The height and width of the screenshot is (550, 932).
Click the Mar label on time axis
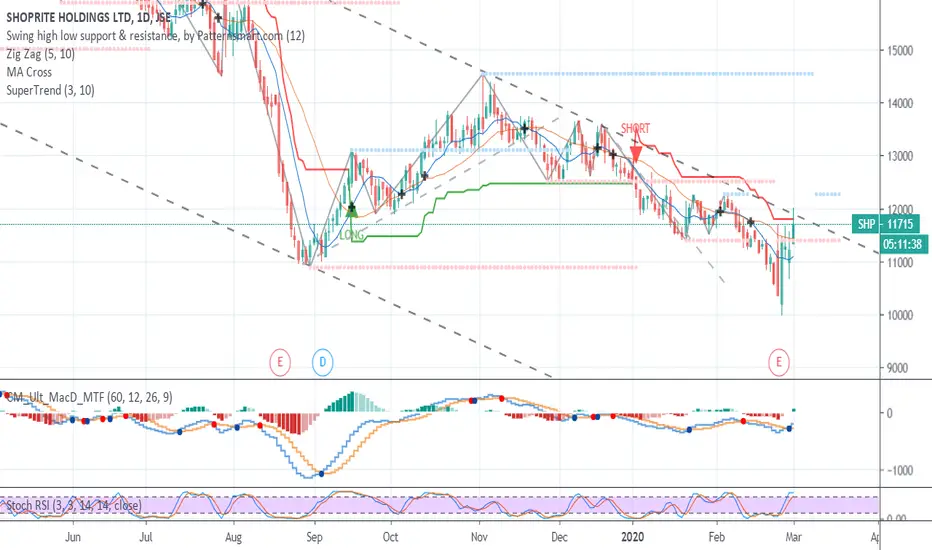click(794, 537)
